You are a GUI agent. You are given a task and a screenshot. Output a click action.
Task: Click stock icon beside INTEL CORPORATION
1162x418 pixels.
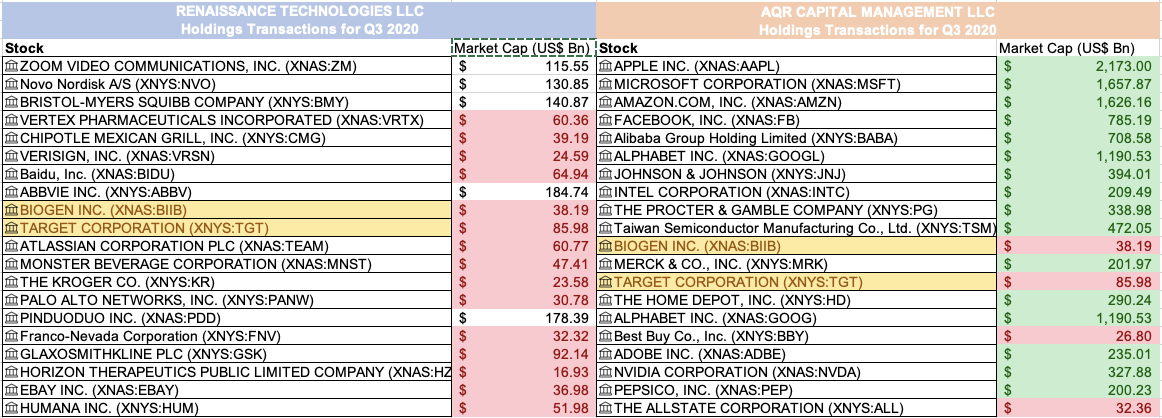(605, 192)
